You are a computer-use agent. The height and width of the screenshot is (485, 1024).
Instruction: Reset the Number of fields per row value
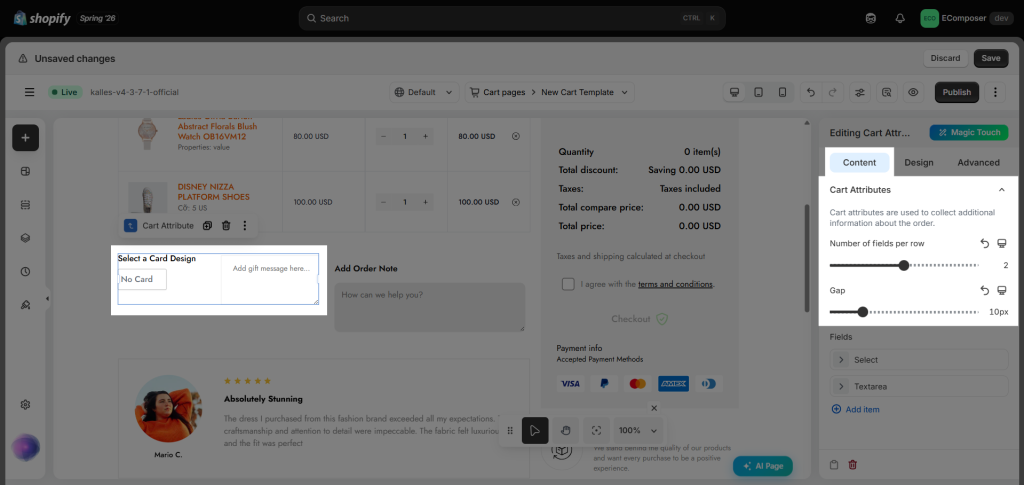[x=985, y=243]
